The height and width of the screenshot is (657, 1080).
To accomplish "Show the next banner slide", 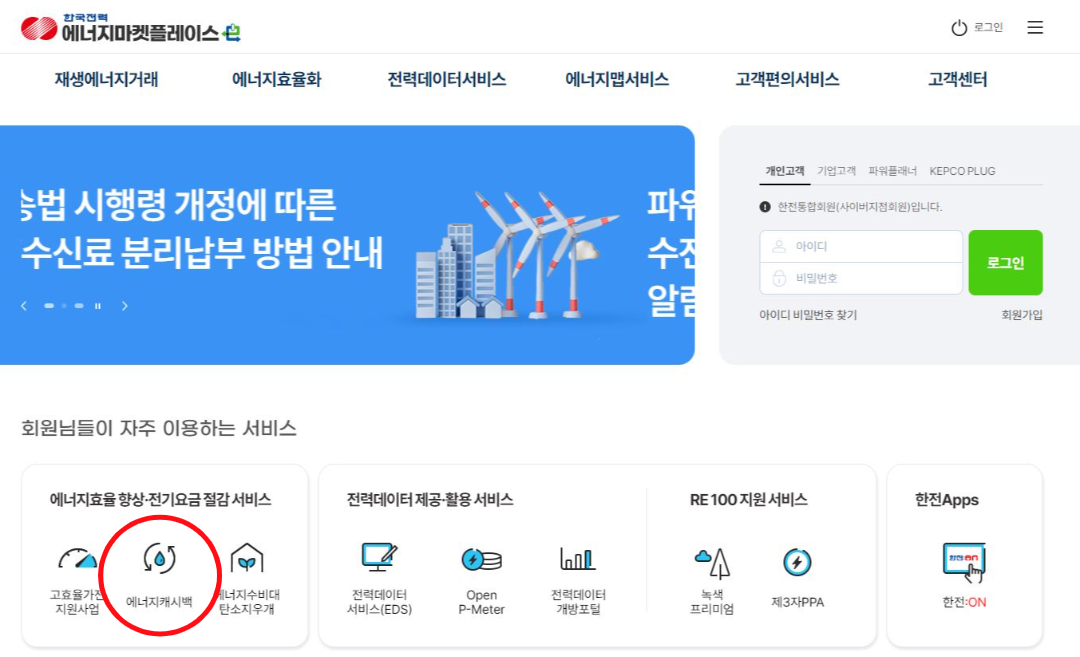I will pos(125,306).
